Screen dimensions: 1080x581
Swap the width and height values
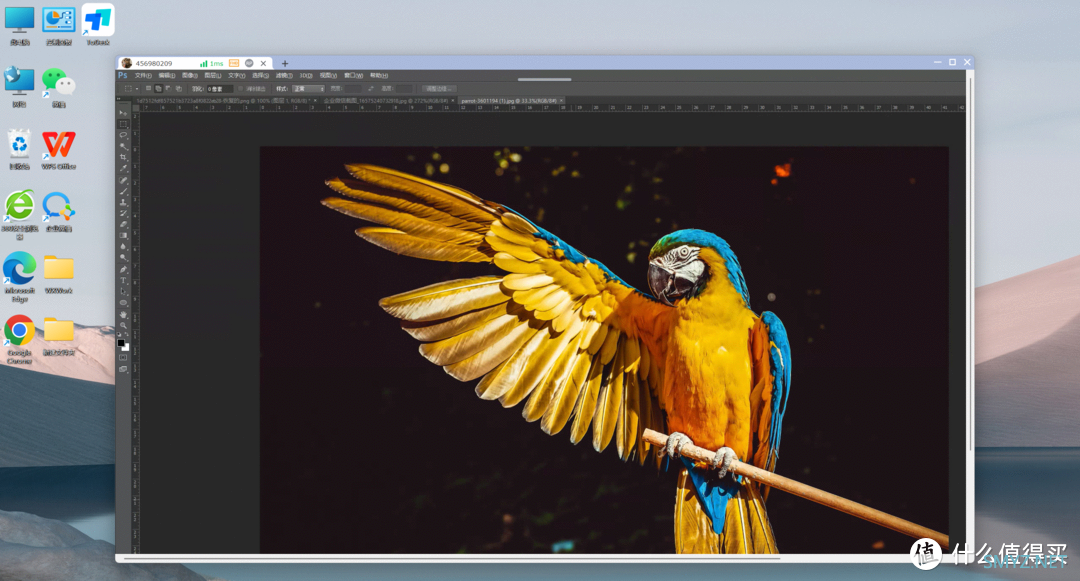point(371,89)
